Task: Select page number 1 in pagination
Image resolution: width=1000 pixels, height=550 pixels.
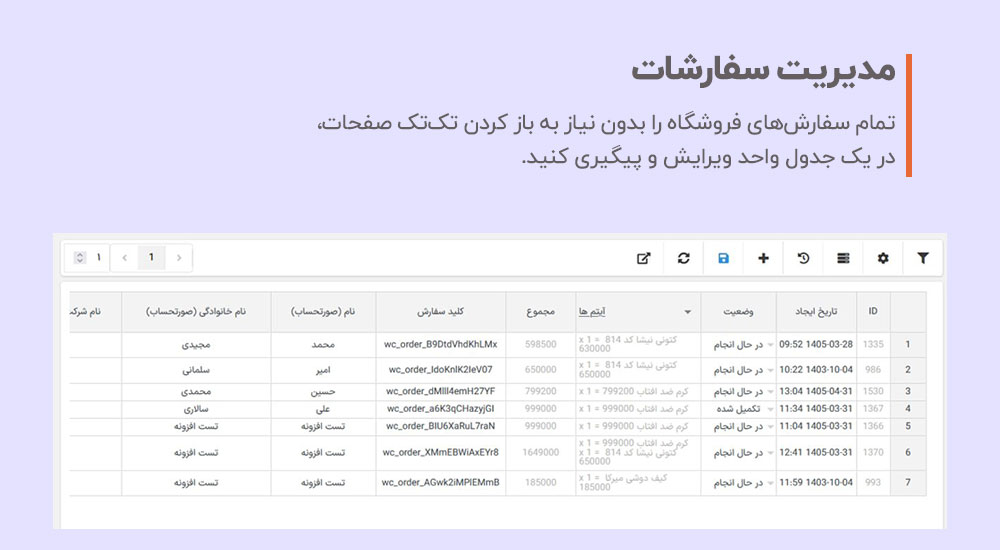Action: click(151, 257)
